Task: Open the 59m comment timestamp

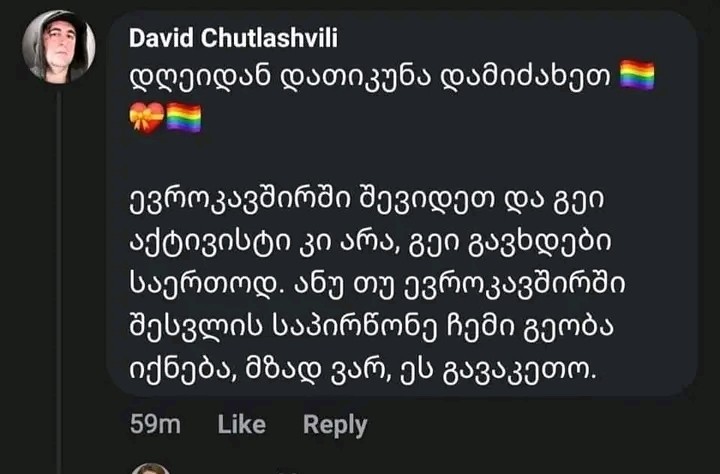Action: coord(155,424)
